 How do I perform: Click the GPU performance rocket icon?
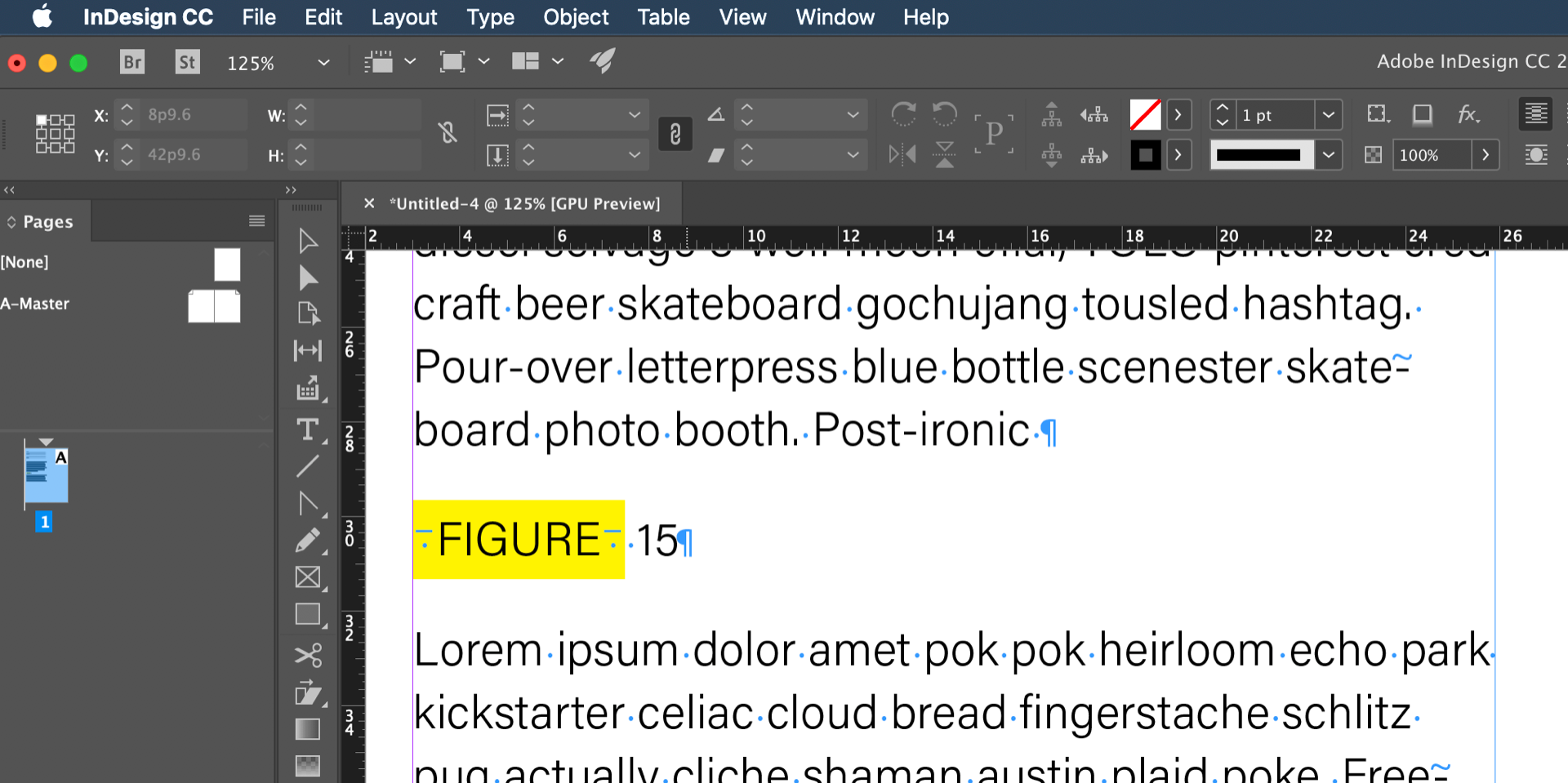tap(603, 61)
